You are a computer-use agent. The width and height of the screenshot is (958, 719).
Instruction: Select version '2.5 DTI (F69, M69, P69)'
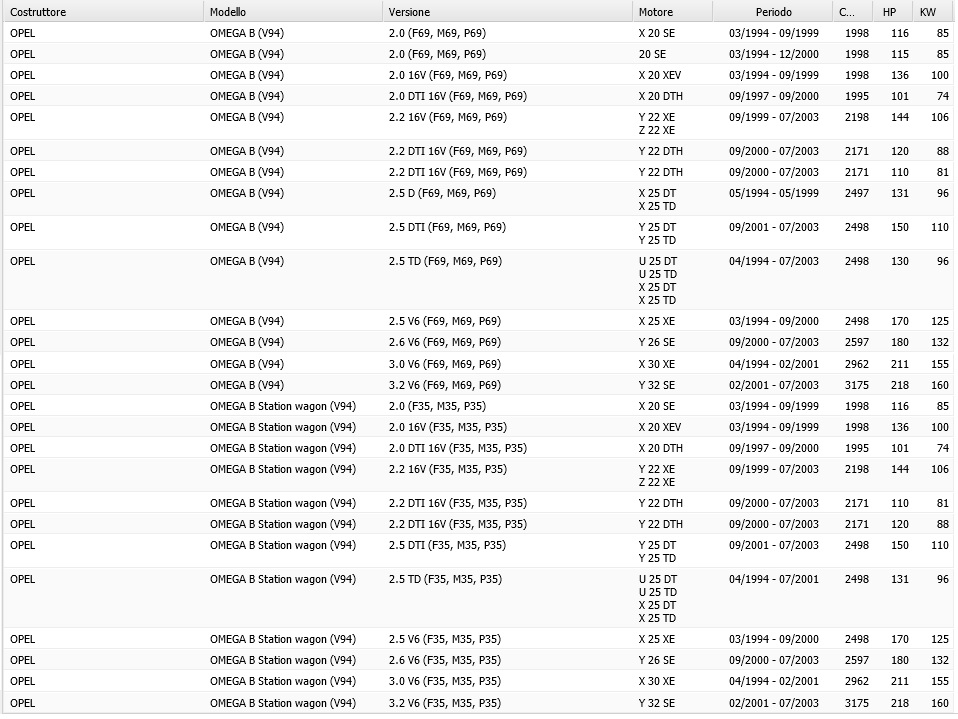[447, 227]
